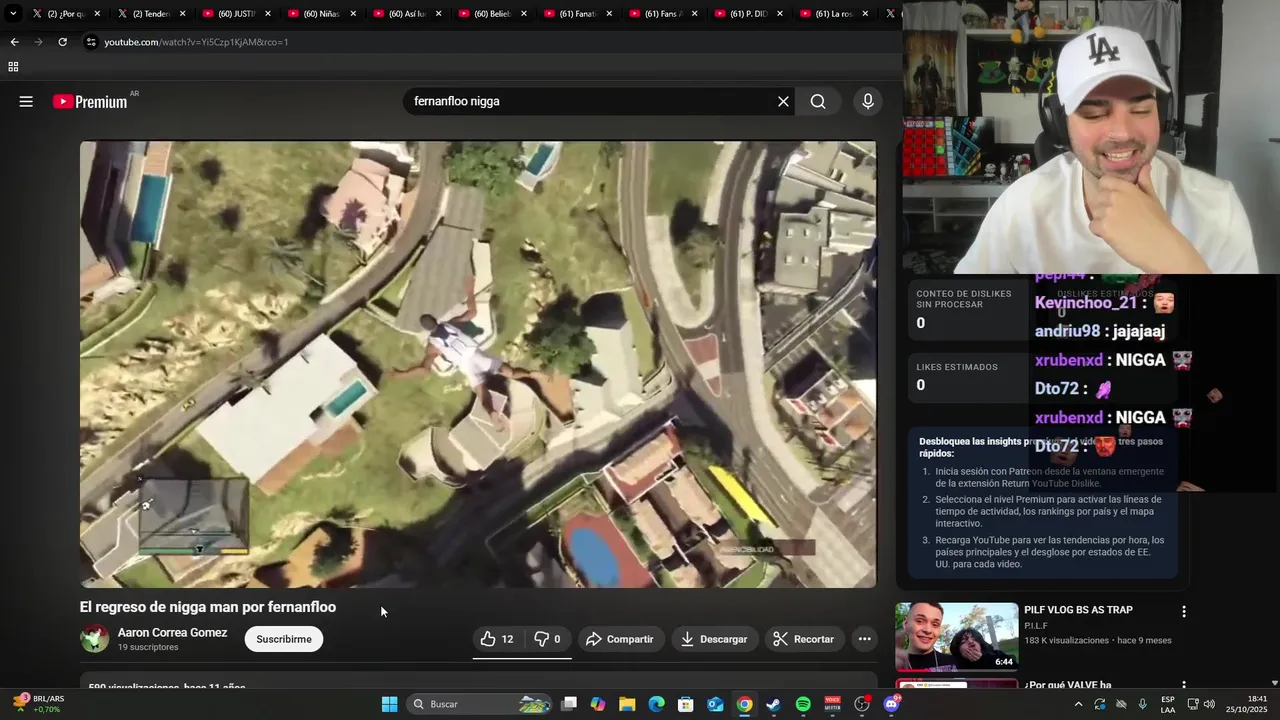Switch to the '(61) La ros' YouTube tab

(x=835, y=14)
